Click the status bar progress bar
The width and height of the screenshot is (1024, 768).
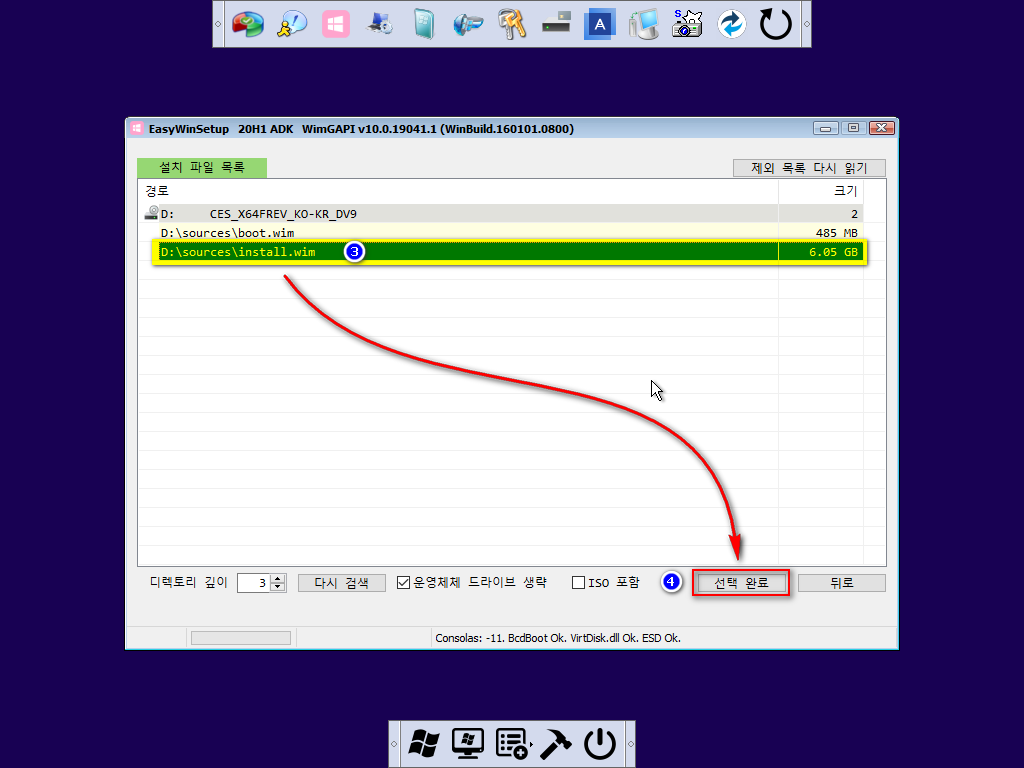[240, 638]
